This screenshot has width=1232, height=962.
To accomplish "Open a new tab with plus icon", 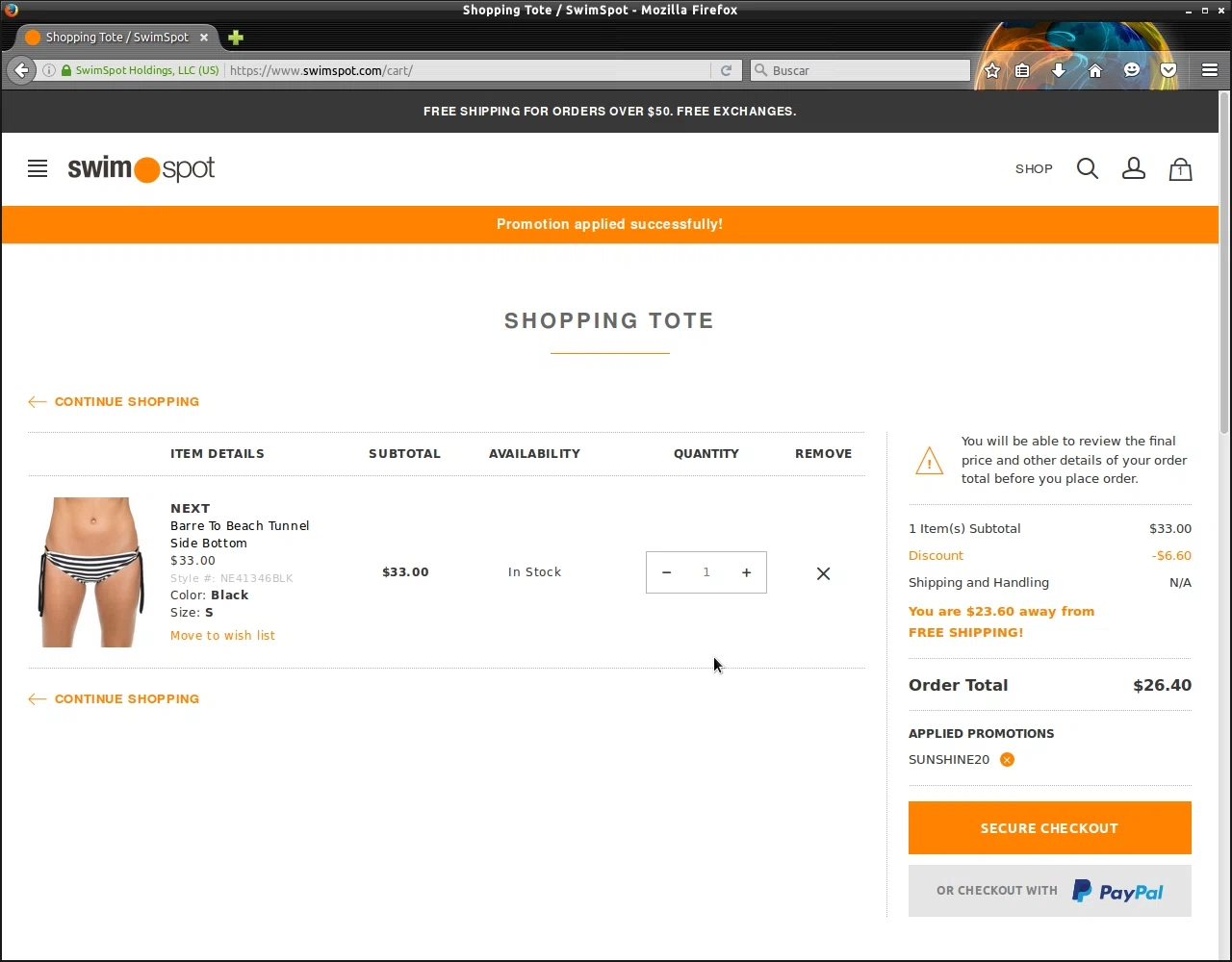I will coord(236,38).
